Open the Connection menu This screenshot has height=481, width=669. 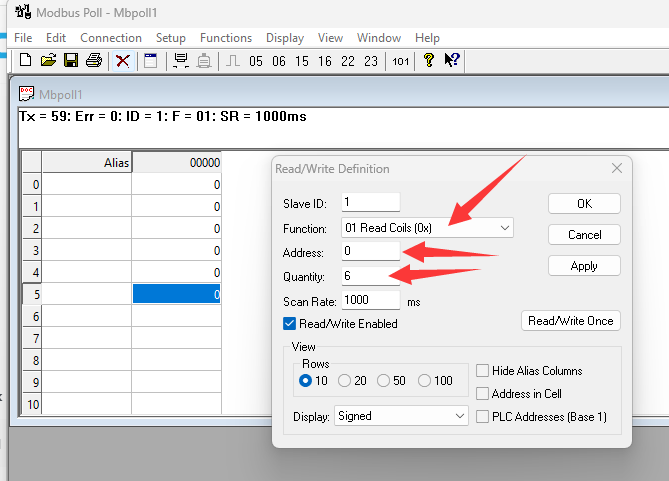point(110,38)
